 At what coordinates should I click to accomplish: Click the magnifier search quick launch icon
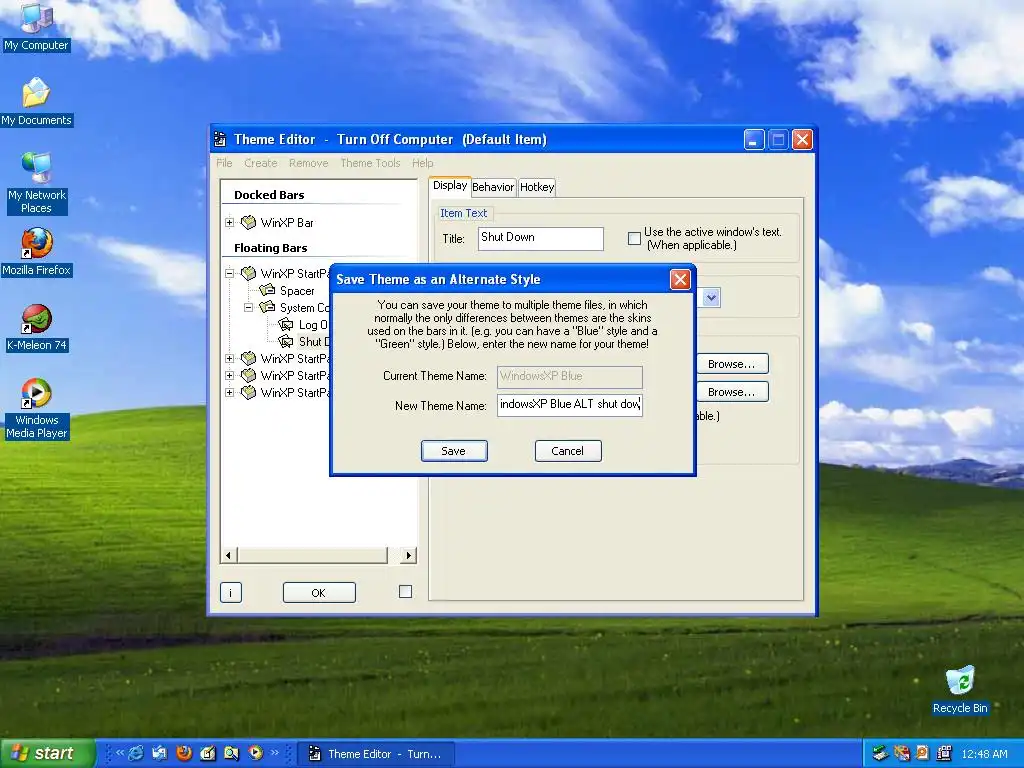231,753
